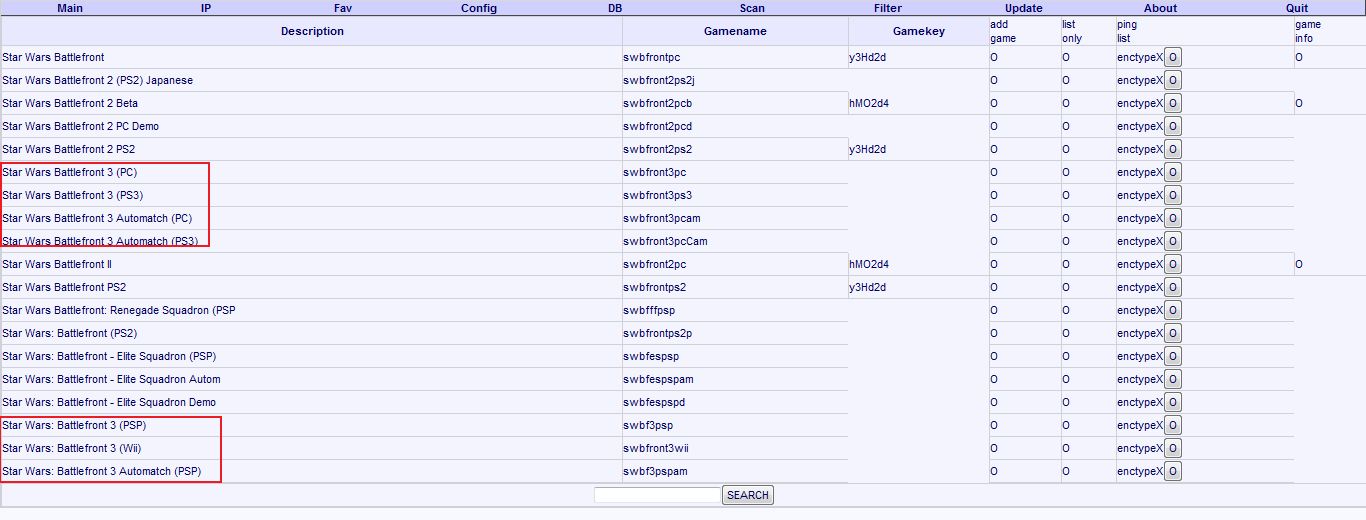Click the O button for swbfespspam row
Image resolution: width=1366 pixels, height=520 pixels.
[1172, 379]
